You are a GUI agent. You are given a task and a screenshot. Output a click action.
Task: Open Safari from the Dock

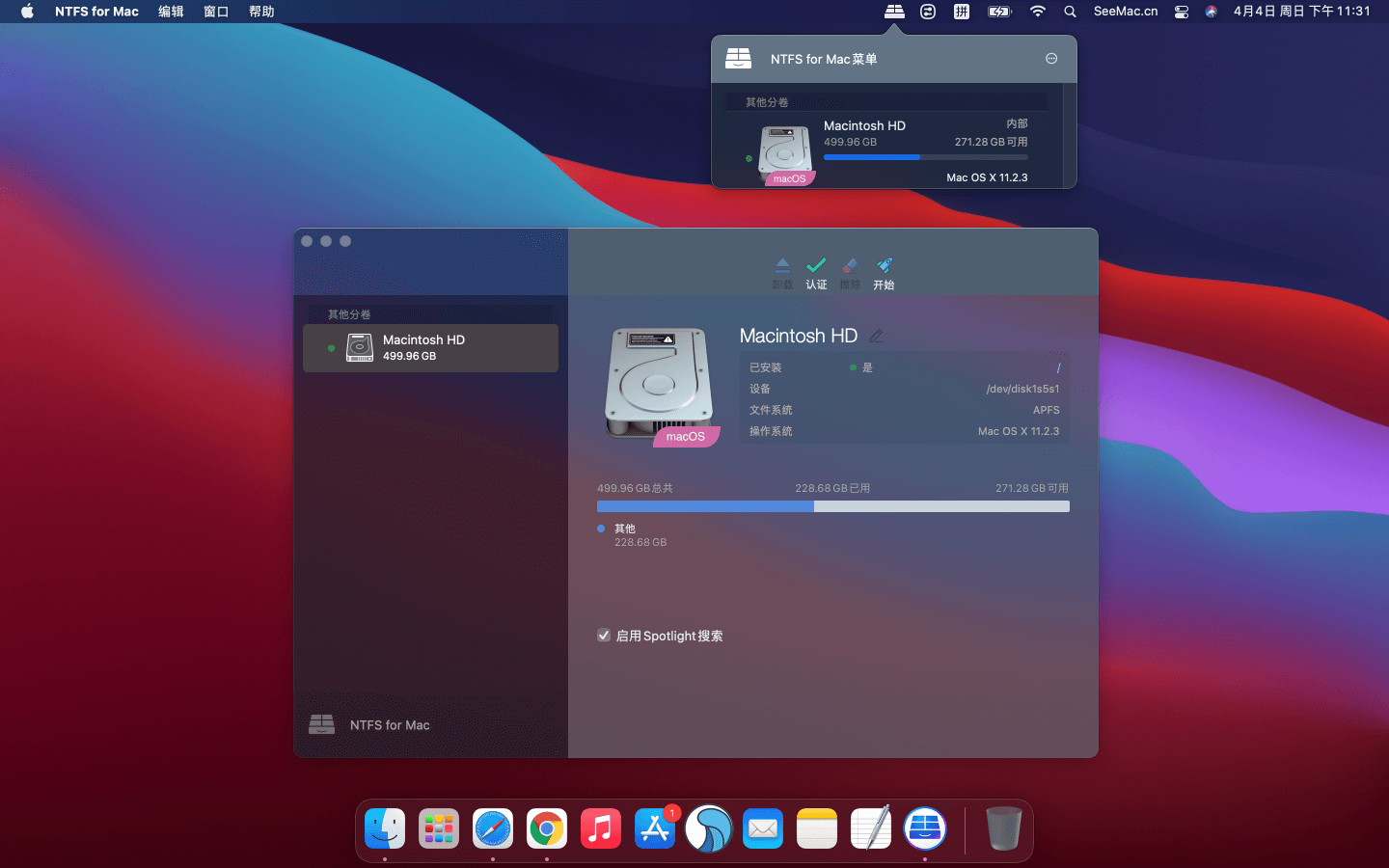493,828
